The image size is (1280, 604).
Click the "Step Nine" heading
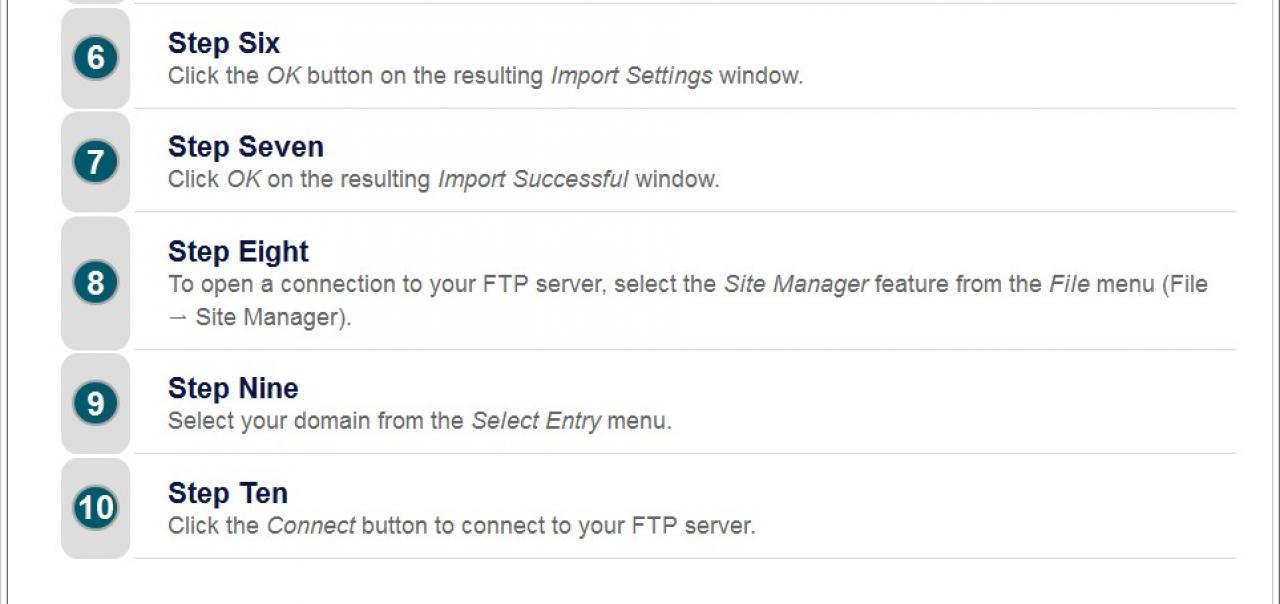(233, 388)
